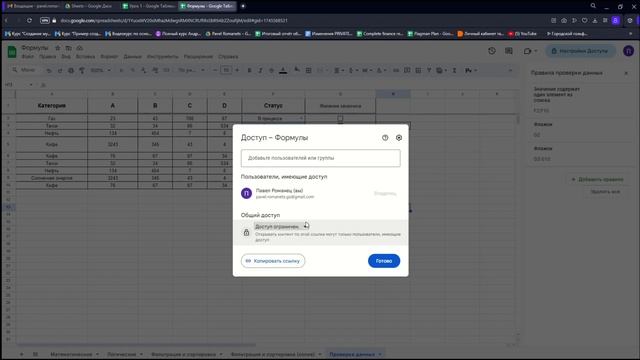Screen dimensions: 640x360
Task: Star the Формулы document
Action: [58, 48]
